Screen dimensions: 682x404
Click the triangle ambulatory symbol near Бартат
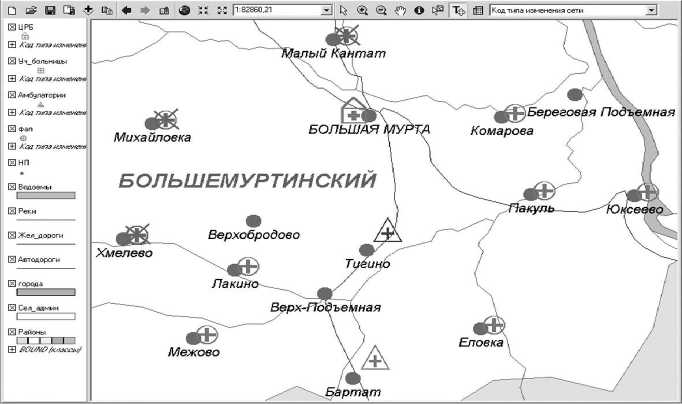[x=375, y=358]
